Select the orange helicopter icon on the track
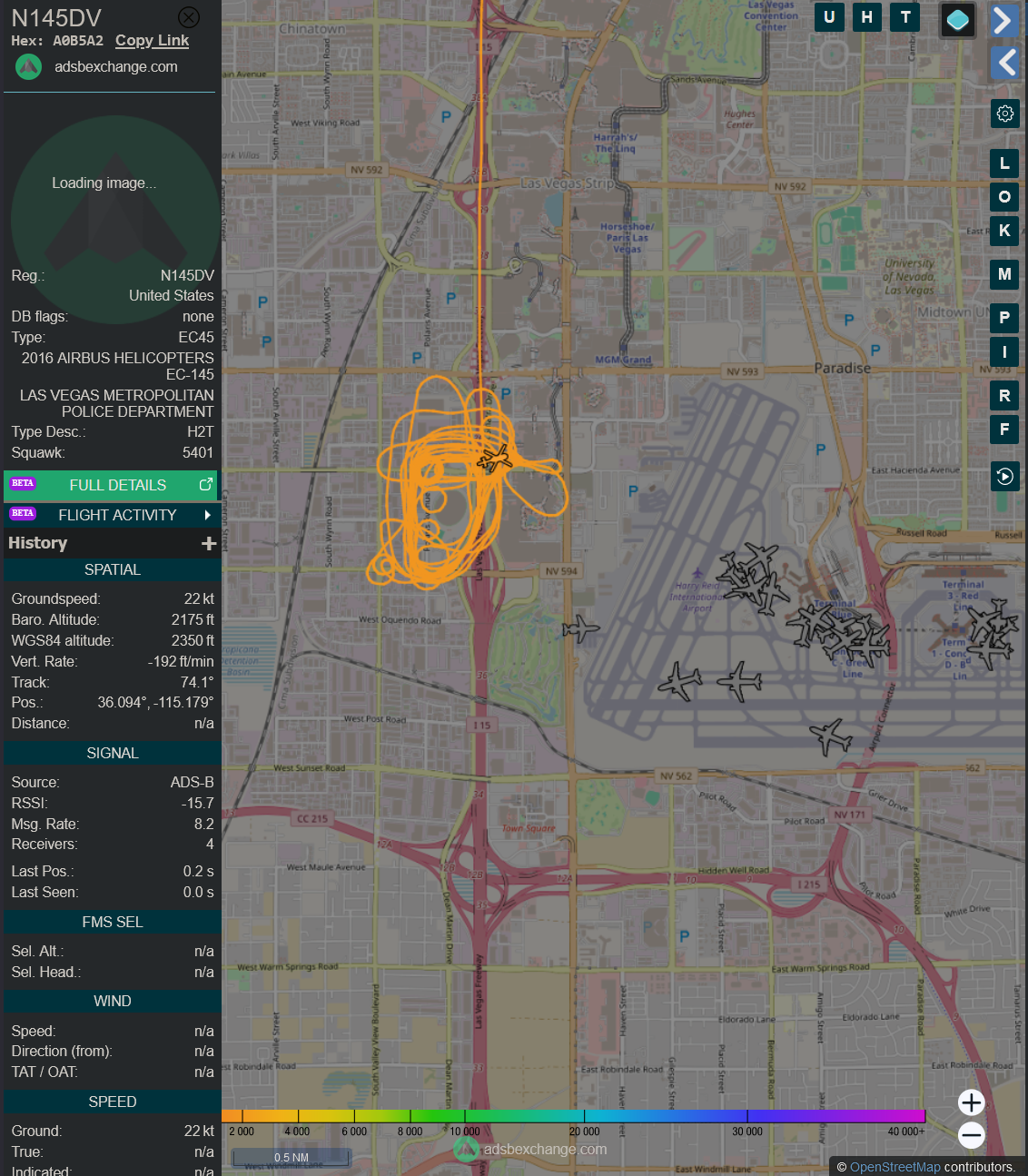Viewport: 1028px width, 1176px height. tap(494, 458)
